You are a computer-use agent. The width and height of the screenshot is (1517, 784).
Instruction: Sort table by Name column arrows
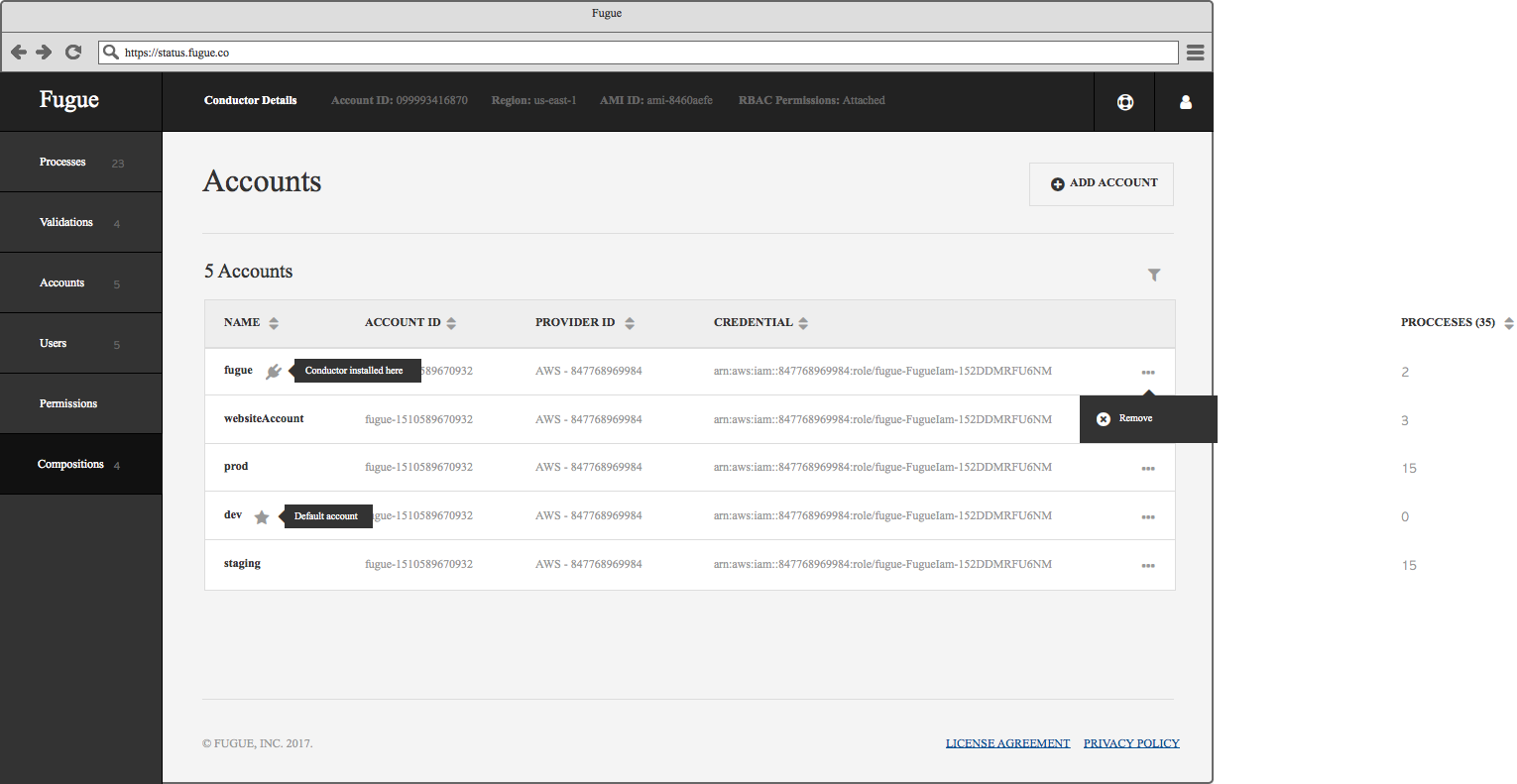[274, 323]
